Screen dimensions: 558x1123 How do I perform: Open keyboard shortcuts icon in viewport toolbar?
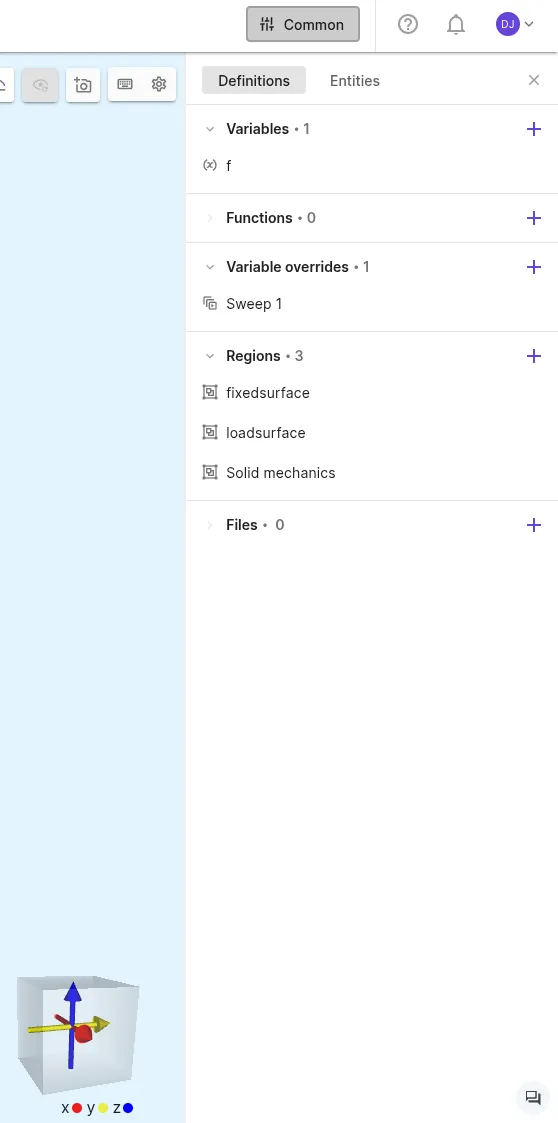point(125,85)
